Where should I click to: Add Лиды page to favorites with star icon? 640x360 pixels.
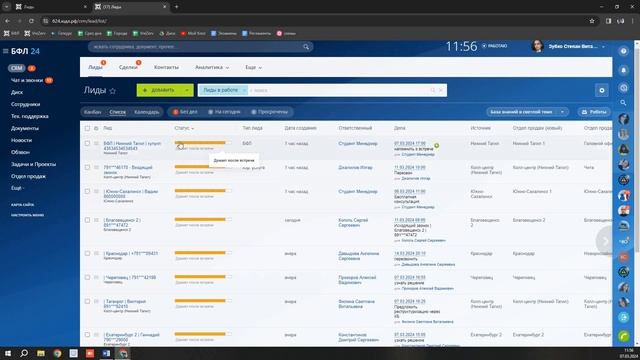[113, 91]
